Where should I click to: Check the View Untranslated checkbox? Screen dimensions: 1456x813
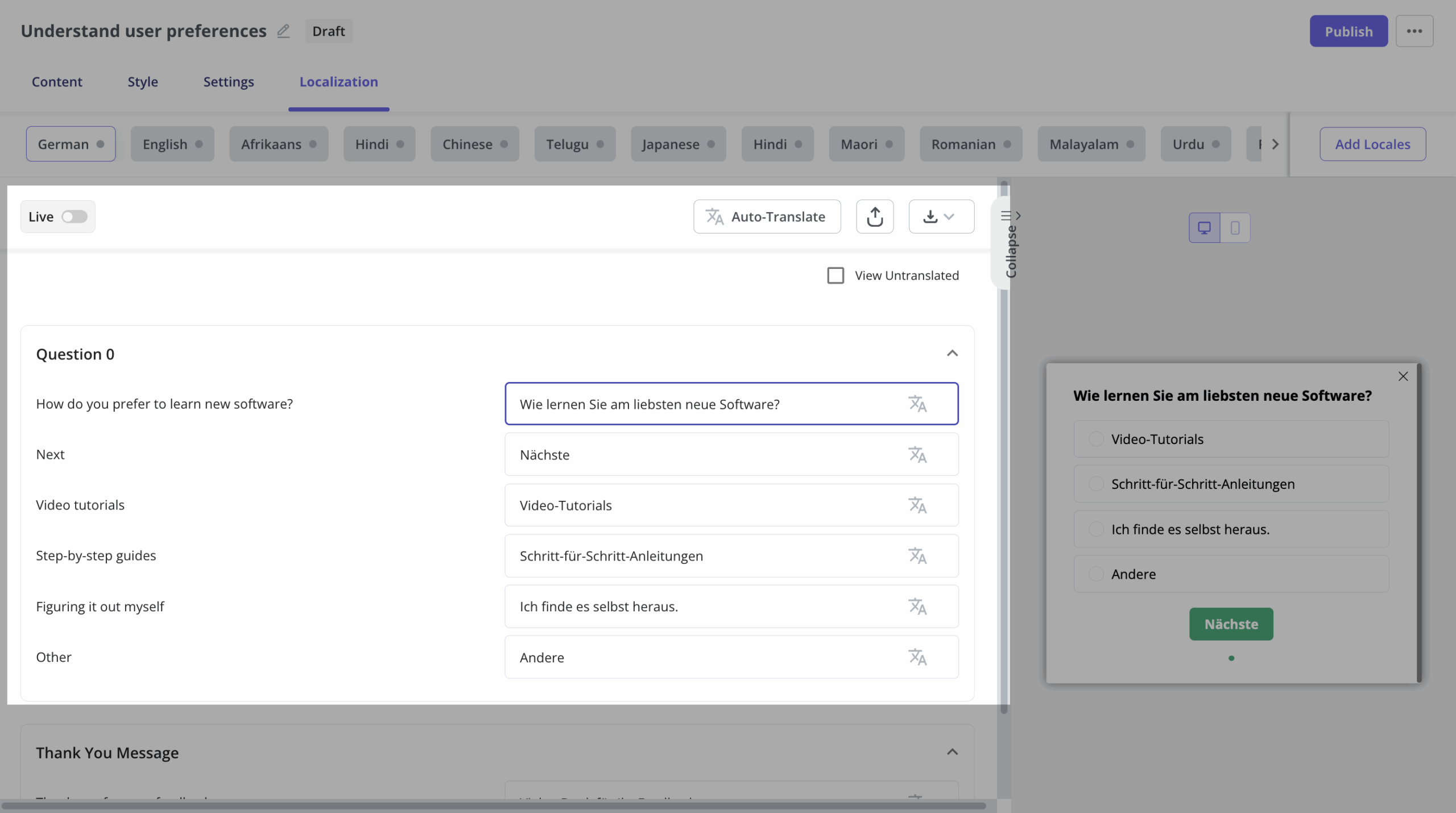(x=835, y=275)
